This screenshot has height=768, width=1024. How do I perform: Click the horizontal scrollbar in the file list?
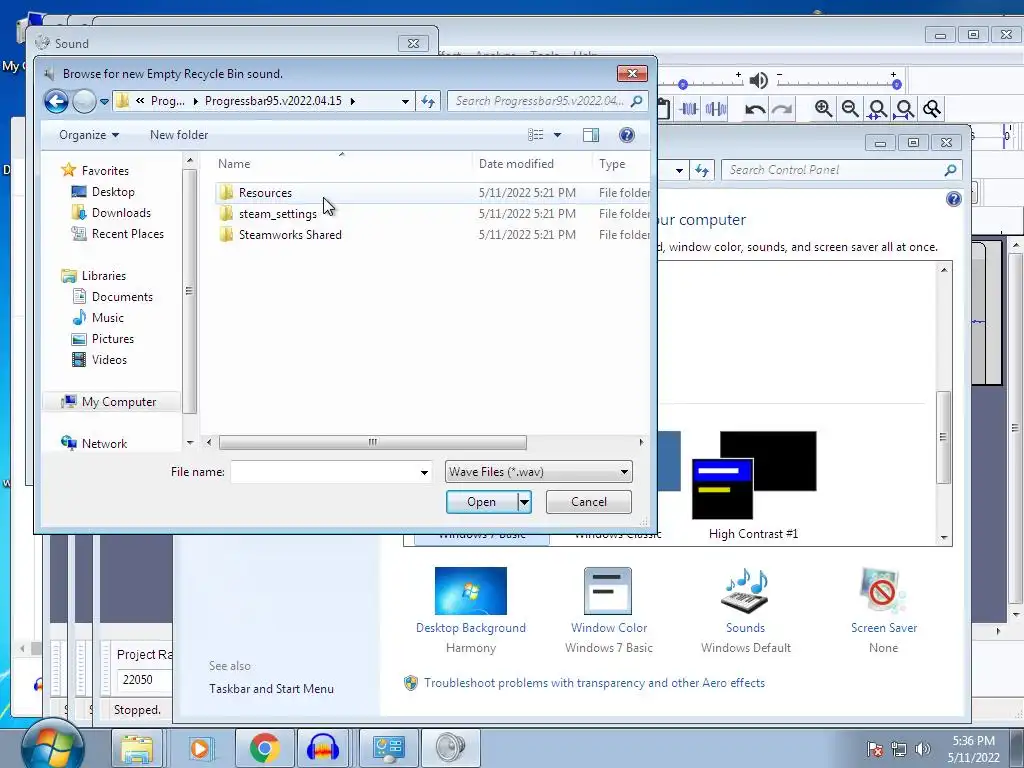click(372, 442)
